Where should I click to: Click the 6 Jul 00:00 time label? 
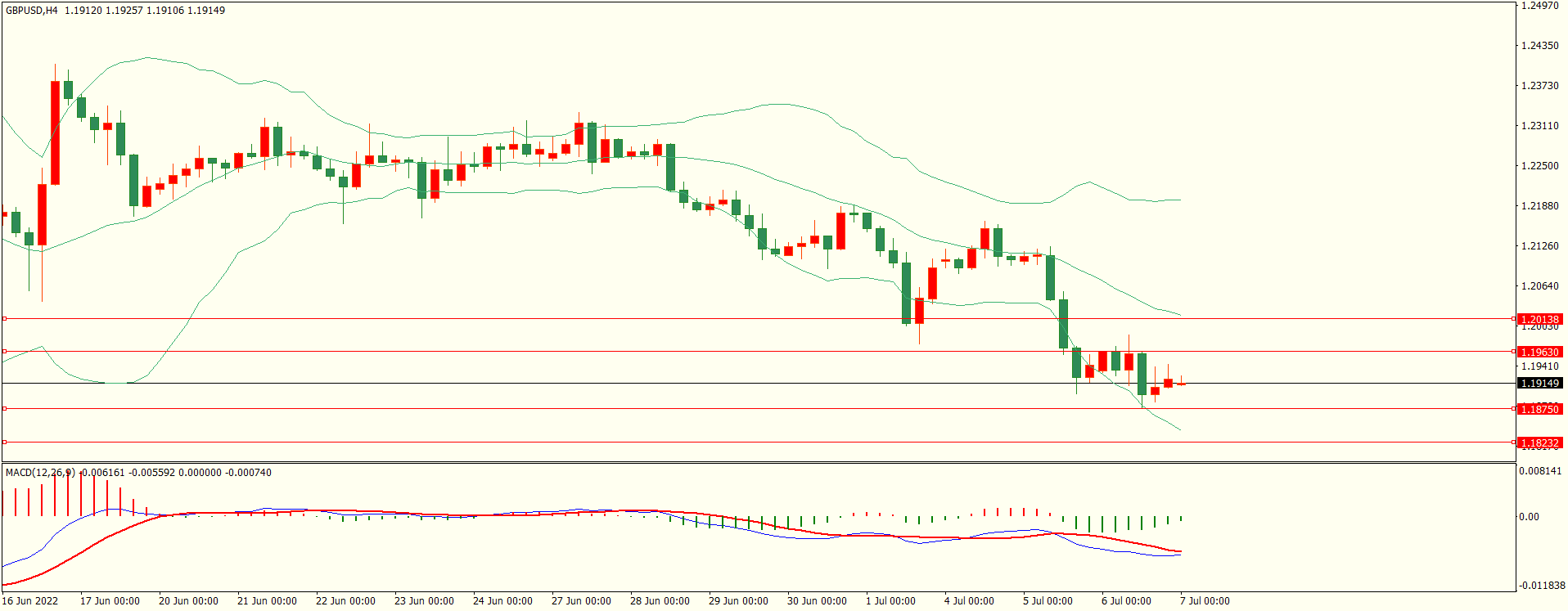click(x=1126, y=600)
